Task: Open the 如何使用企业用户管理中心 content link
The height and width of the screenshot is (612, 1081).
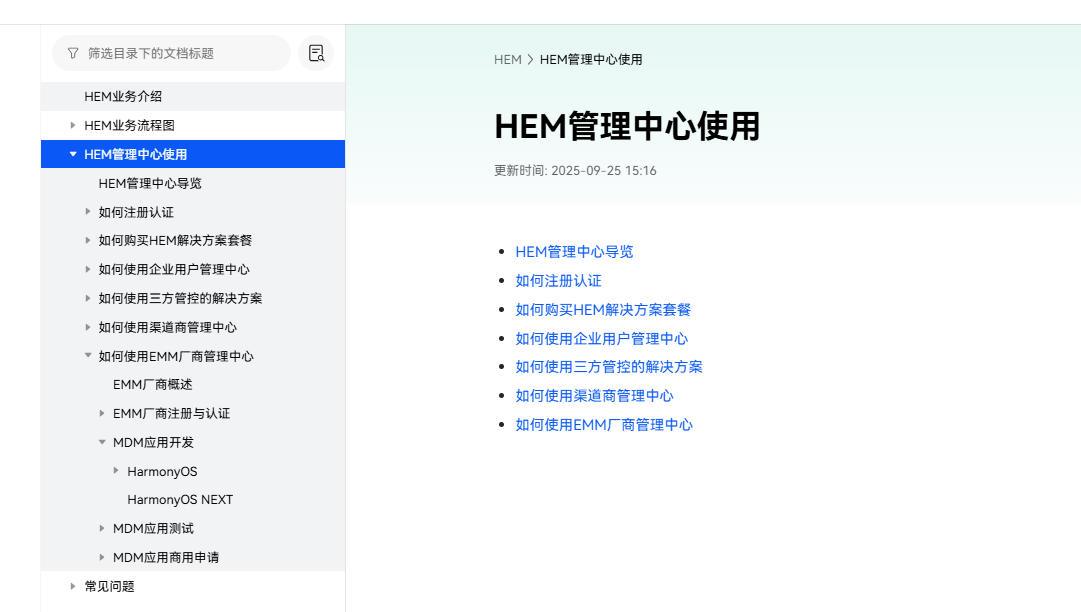Action: click(601, 339)
